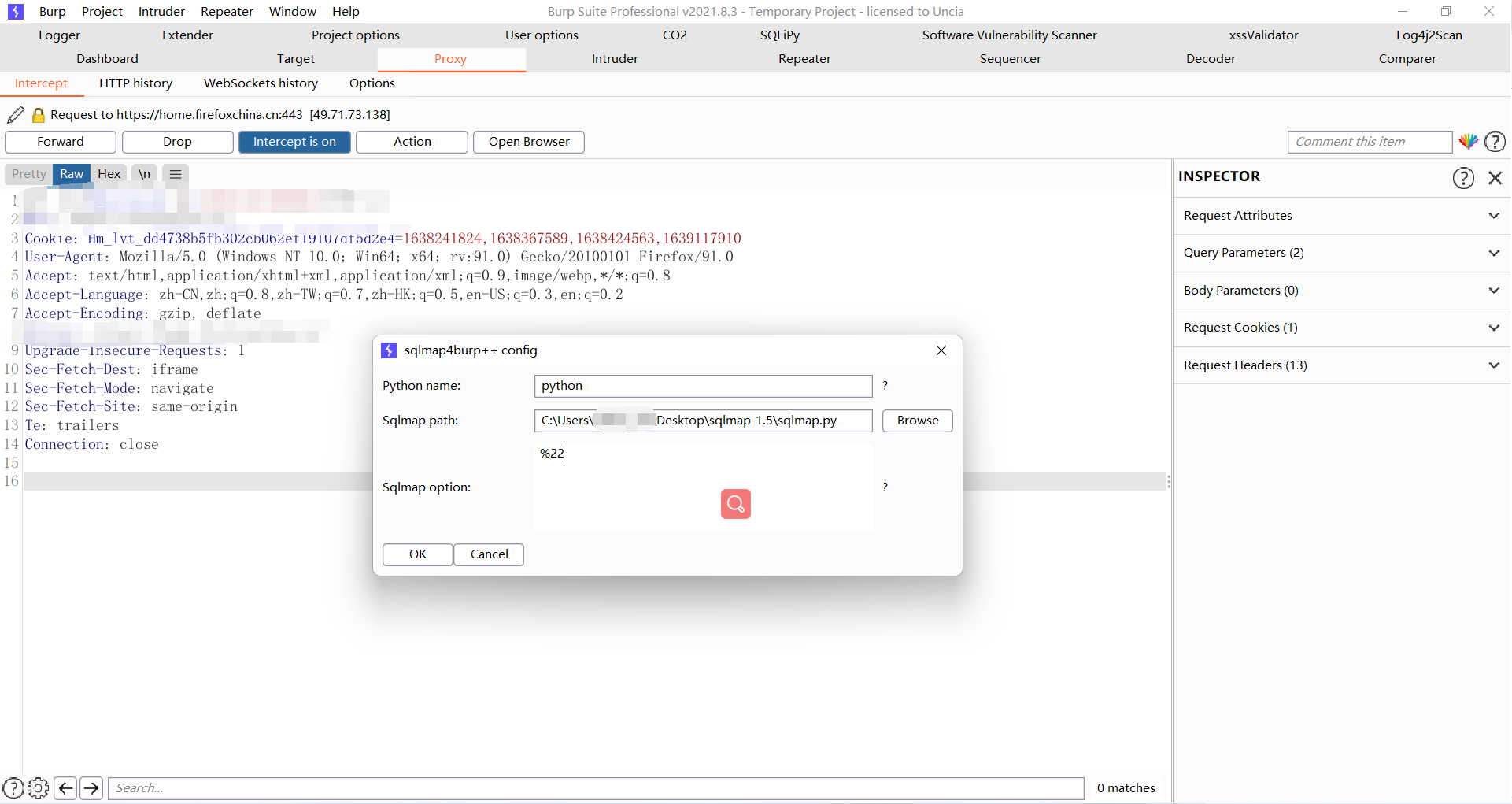The height and width of the screenshot is (804, 1512).
Task: Click the red search icon in Sqlmap option box
Action: pyautogui.click(x=736, y=504)
